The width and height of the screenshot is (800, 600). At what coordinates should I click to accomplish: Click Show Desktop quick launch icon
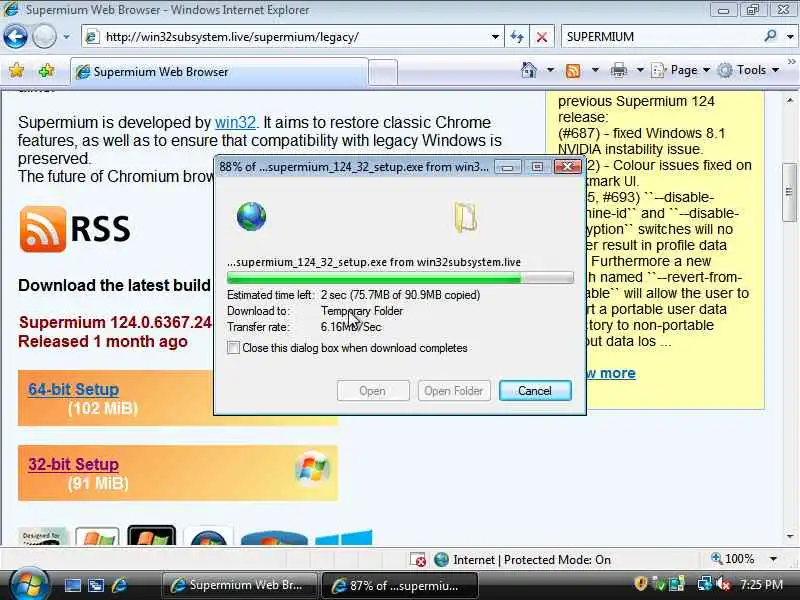(72, 585)
